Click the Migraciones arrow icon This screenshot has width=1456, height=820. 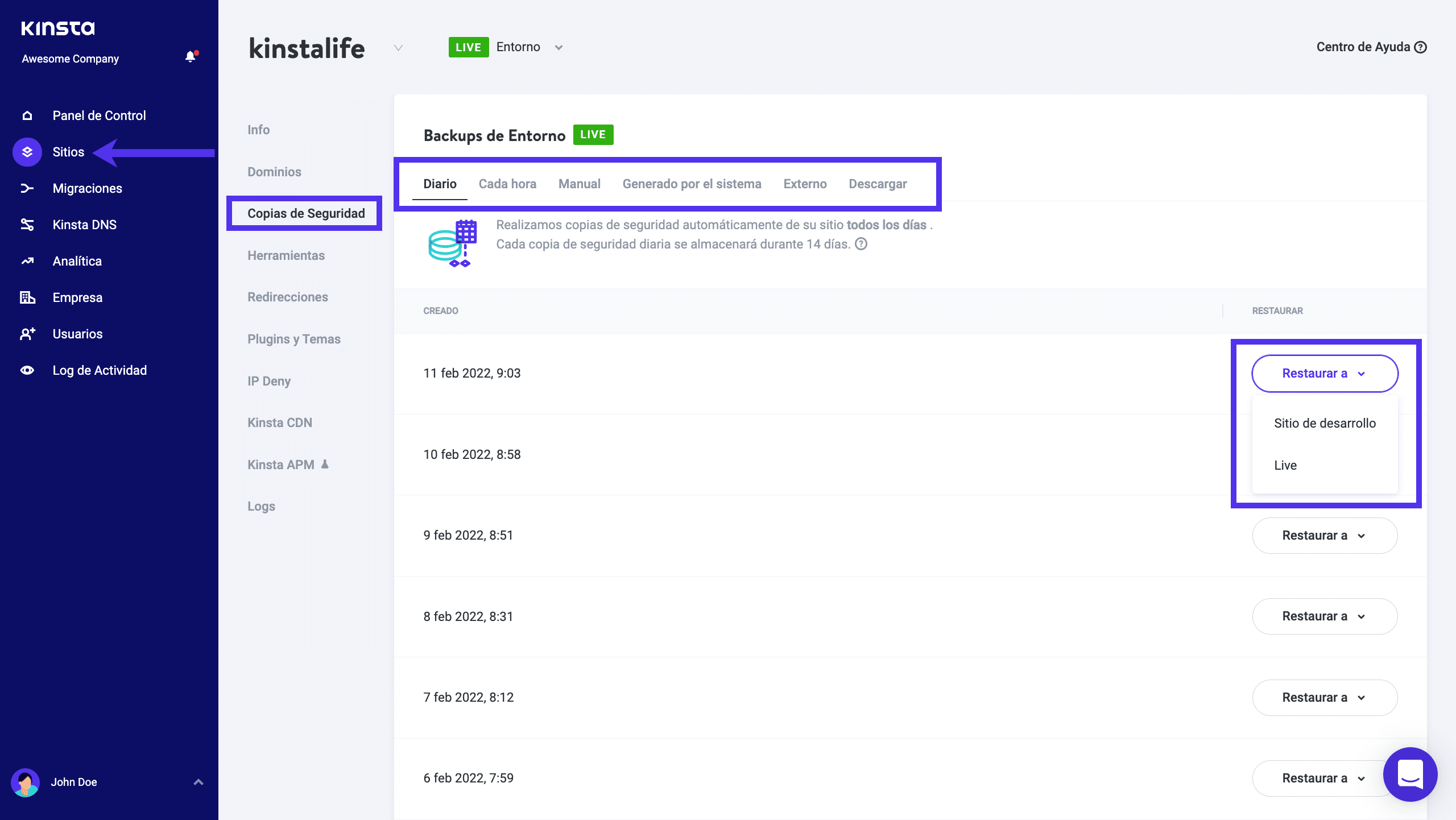tap(27, 188)
